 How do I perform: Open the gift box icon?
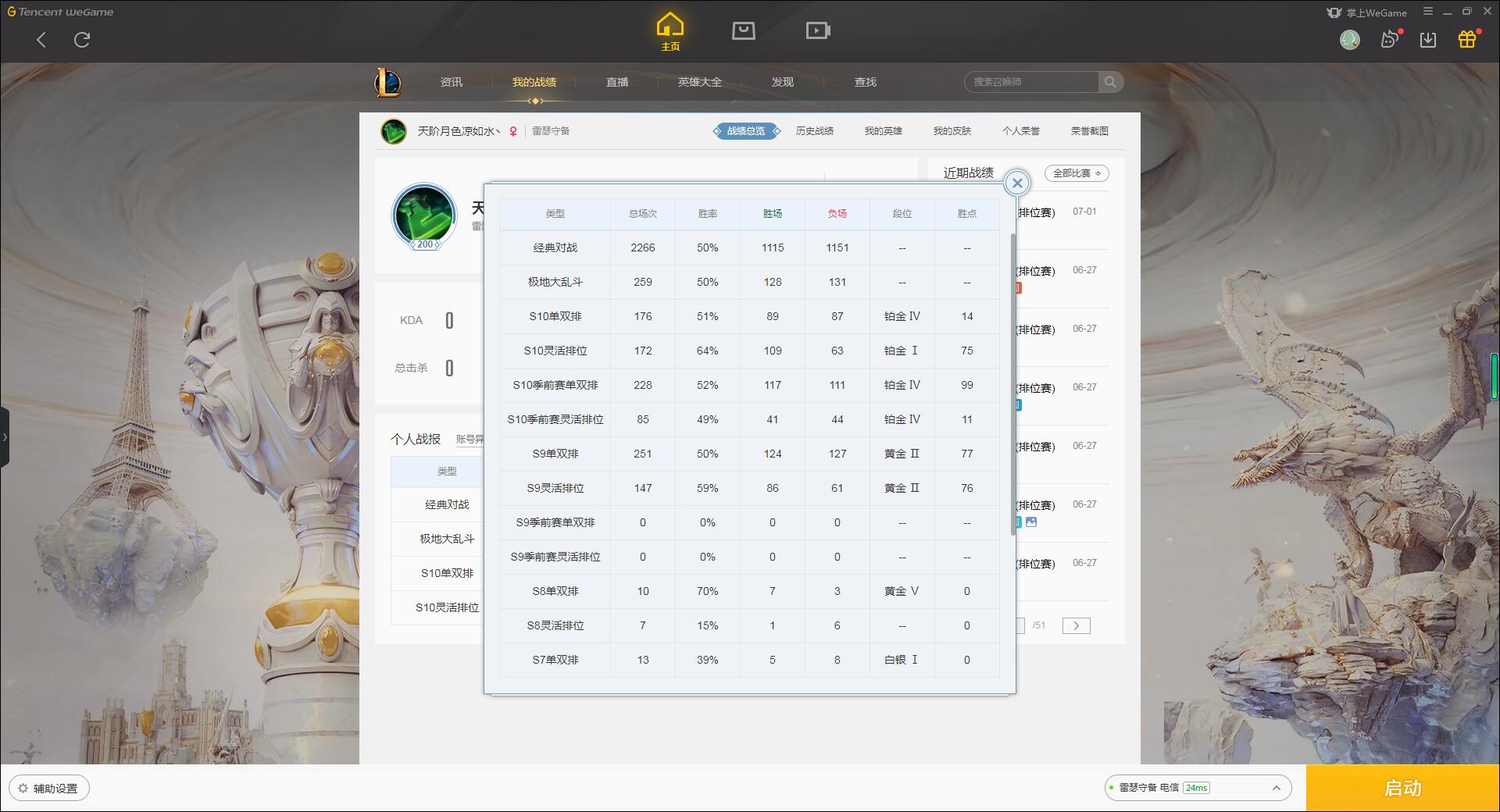click(x=1467, y=39)
